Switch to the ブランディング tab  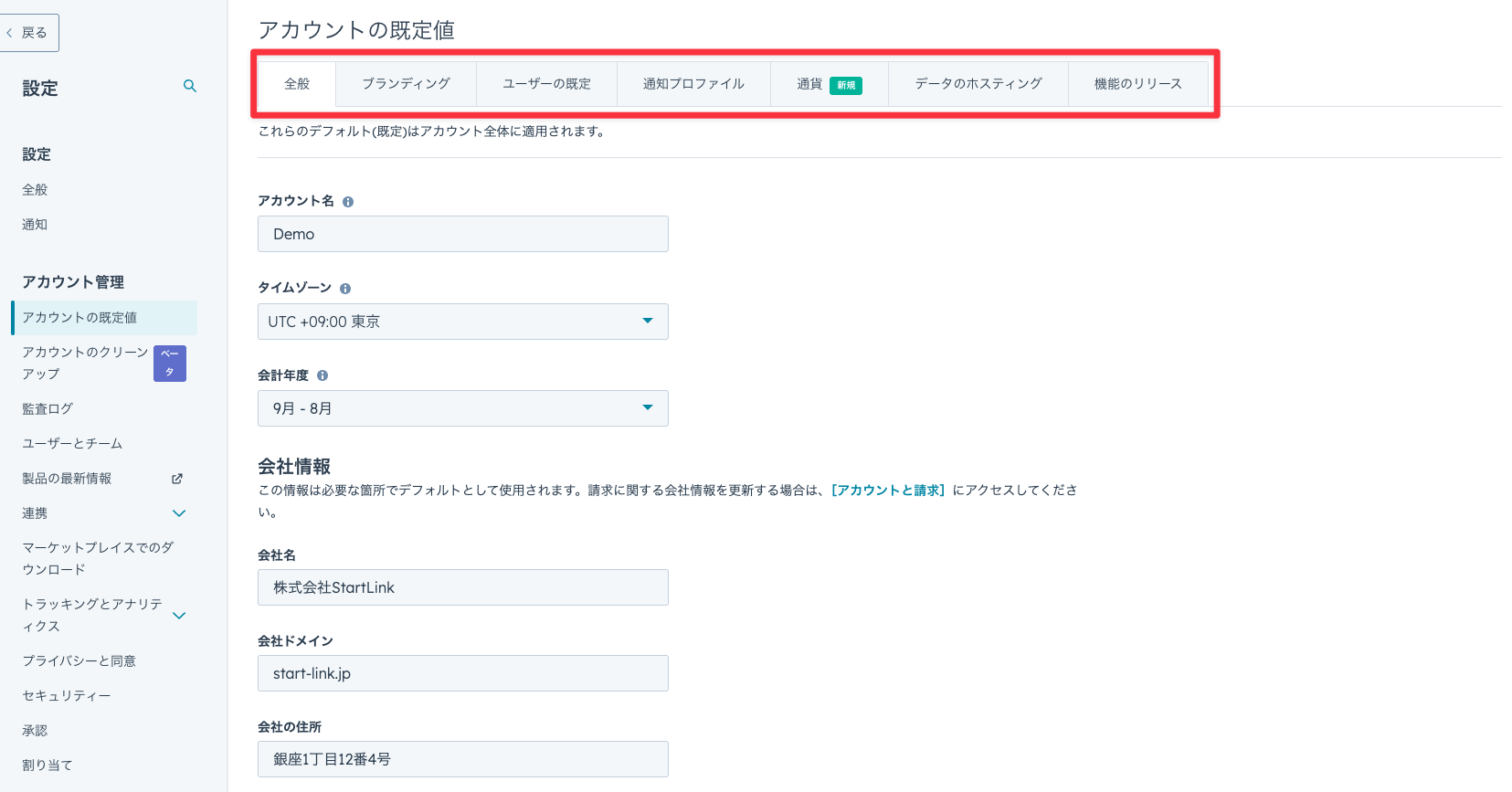tap(406, 84)
